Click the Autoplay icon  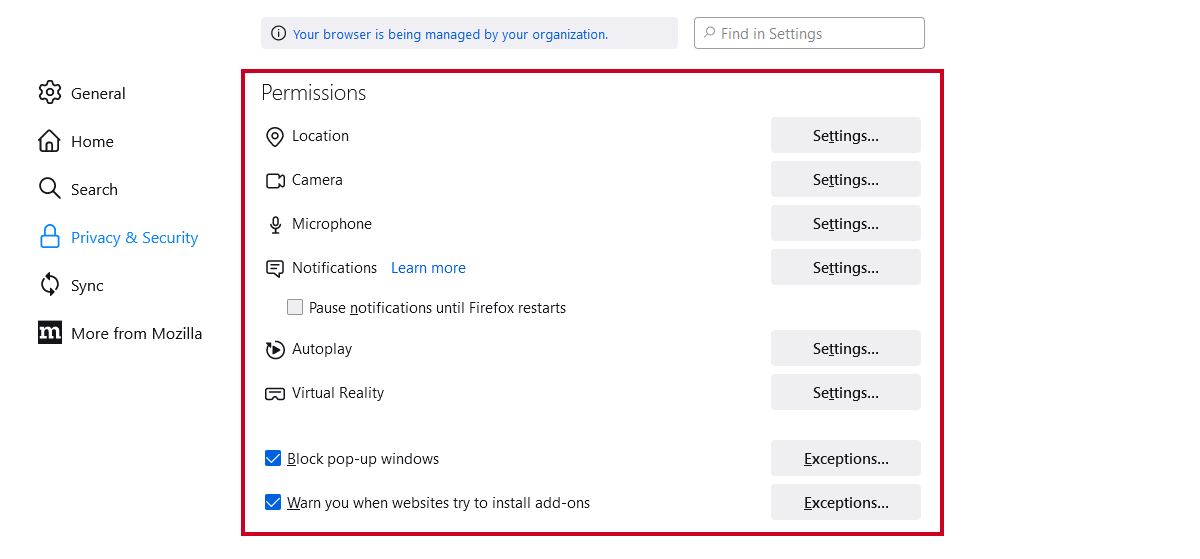point(275,350)
